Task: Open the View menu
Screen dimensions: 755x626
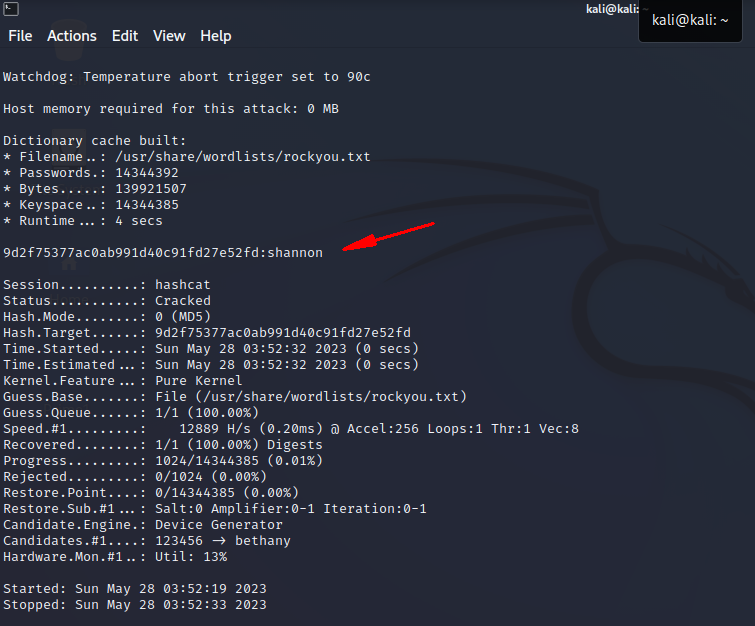Action: tap(169, 36)
